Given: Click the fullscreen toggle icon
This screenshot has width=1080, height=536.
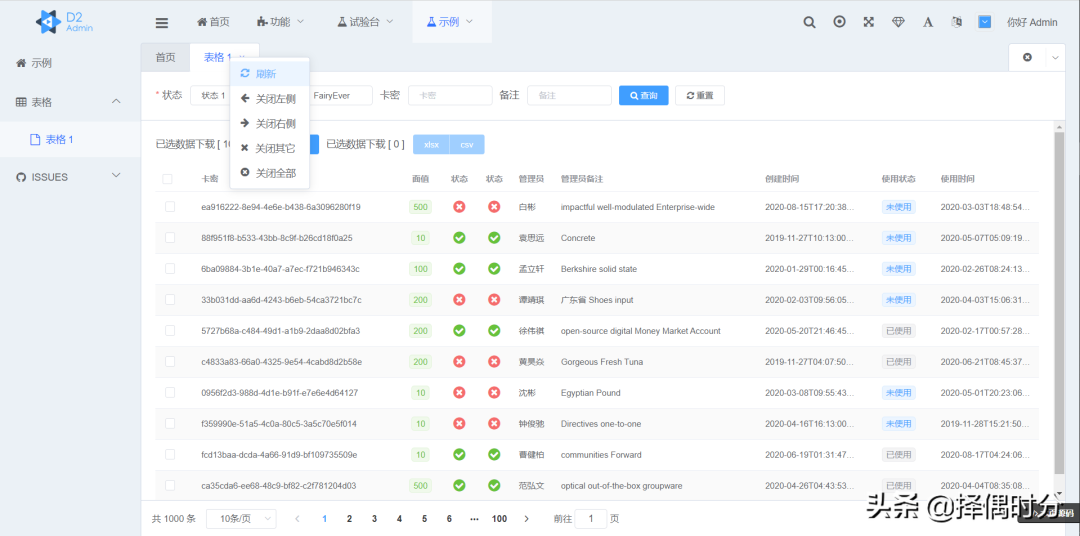Looking at the screenshot, I should (868, 22).
